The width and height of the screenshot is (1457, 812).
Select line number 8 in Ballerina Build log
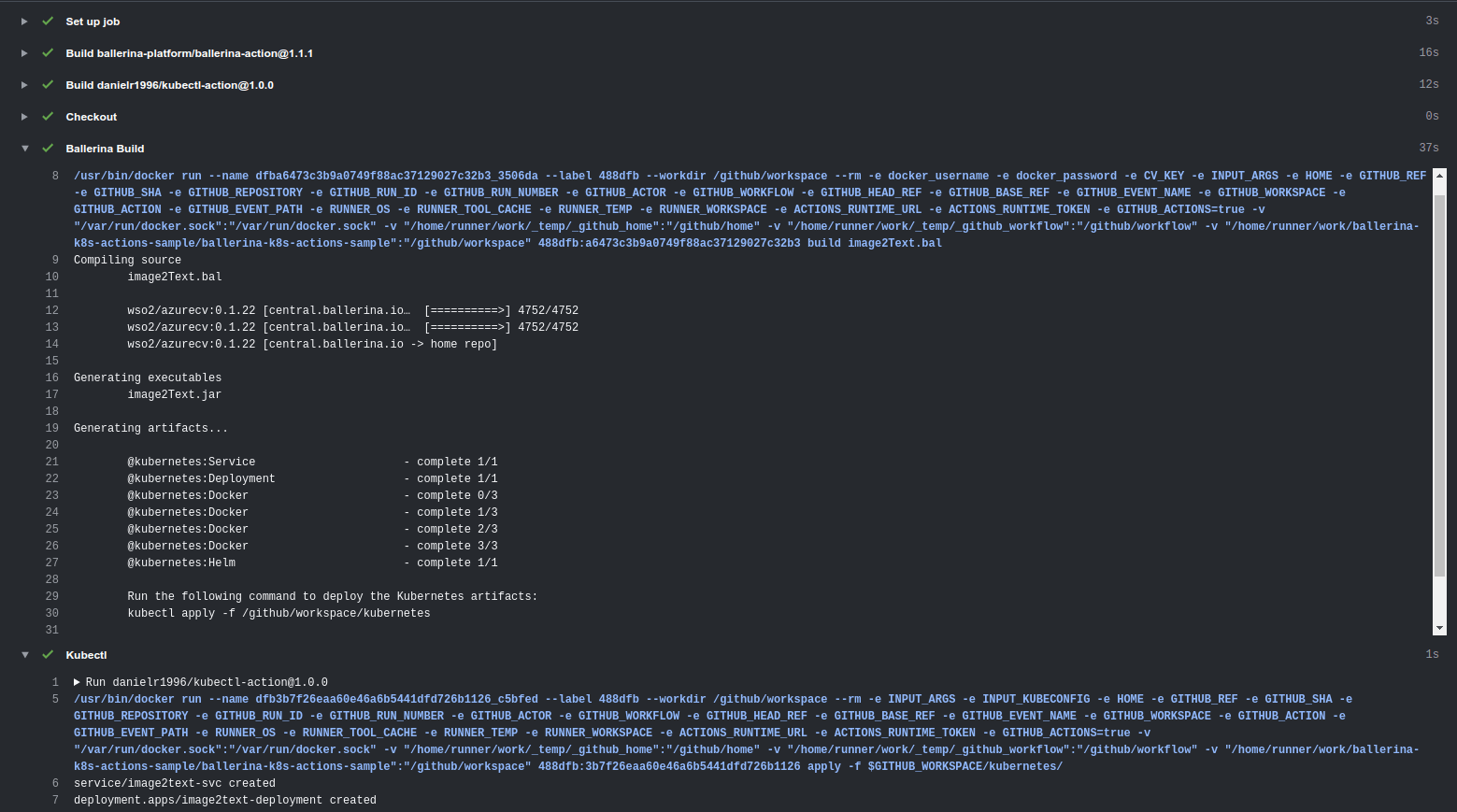click(x=55, y=176)
